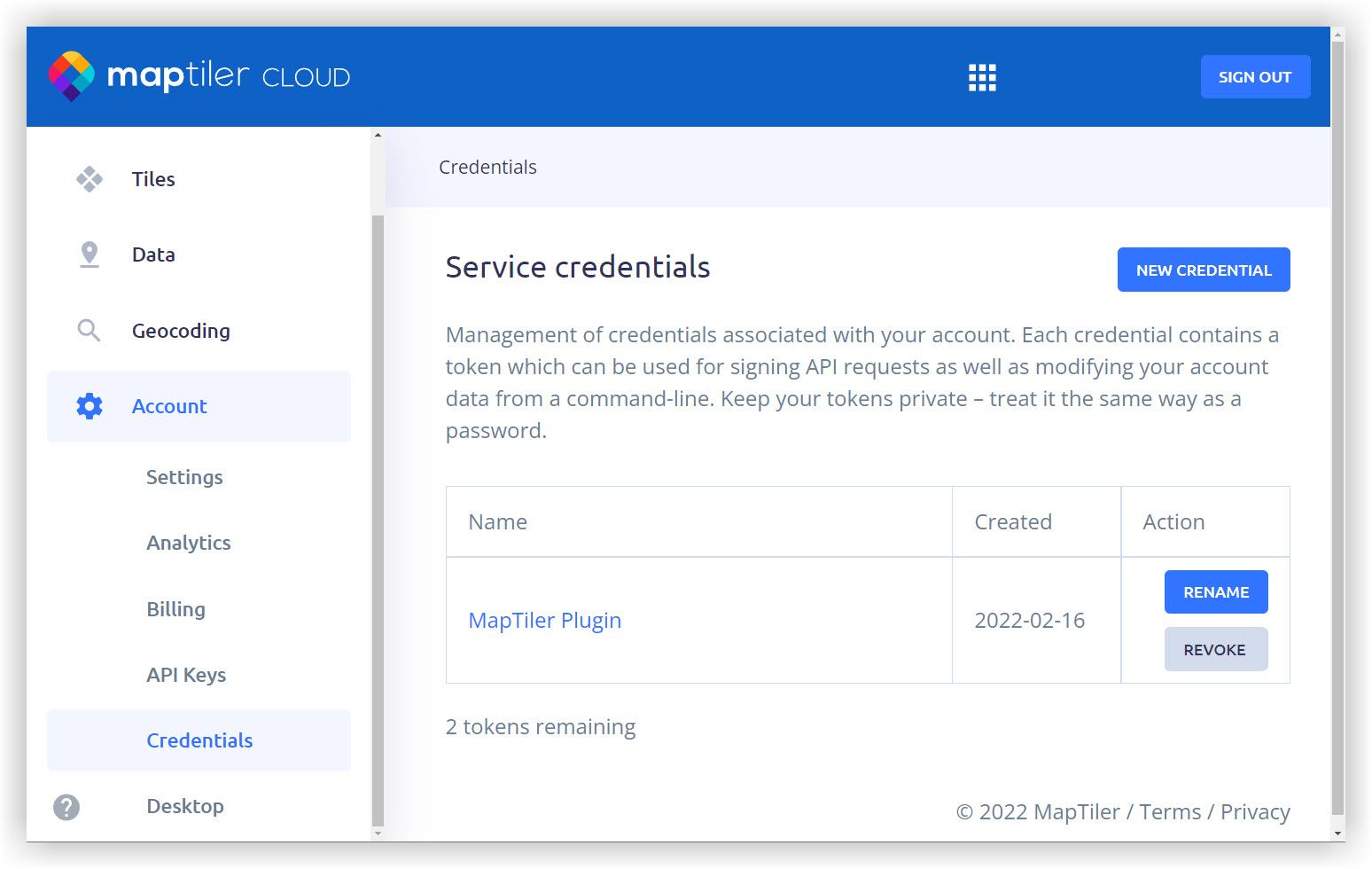Click the Data location pin icon
1372x869 pixels.
click(x=90, y=254)
